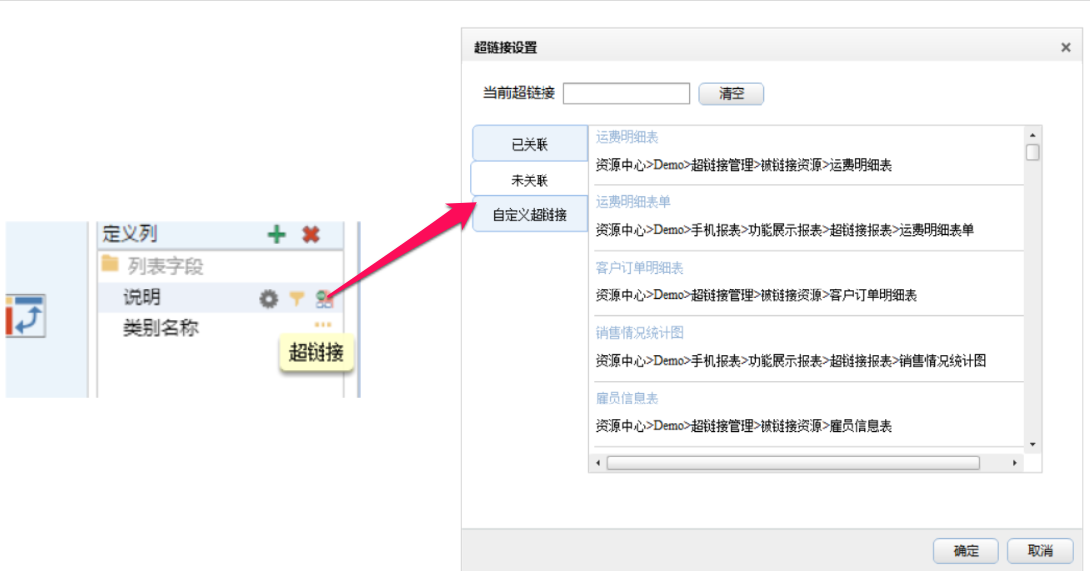Select path ending in 被链接资源>运费明细表

coord(743,165)
